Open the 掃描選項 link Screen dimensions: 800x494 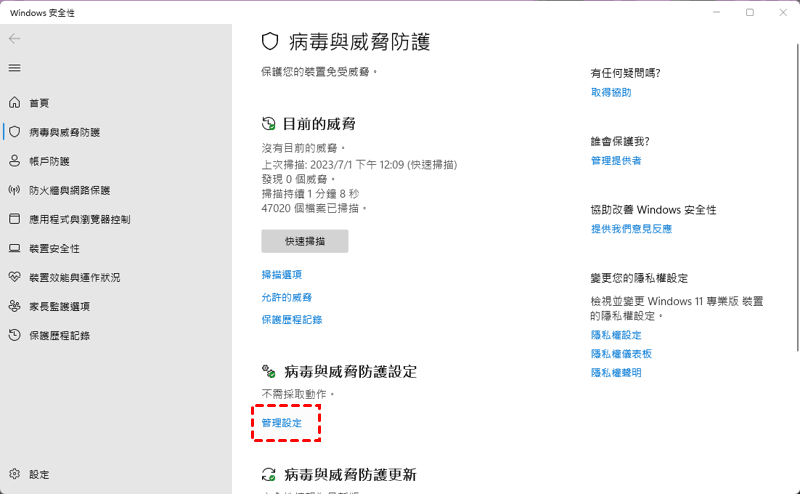pos(281,274)
